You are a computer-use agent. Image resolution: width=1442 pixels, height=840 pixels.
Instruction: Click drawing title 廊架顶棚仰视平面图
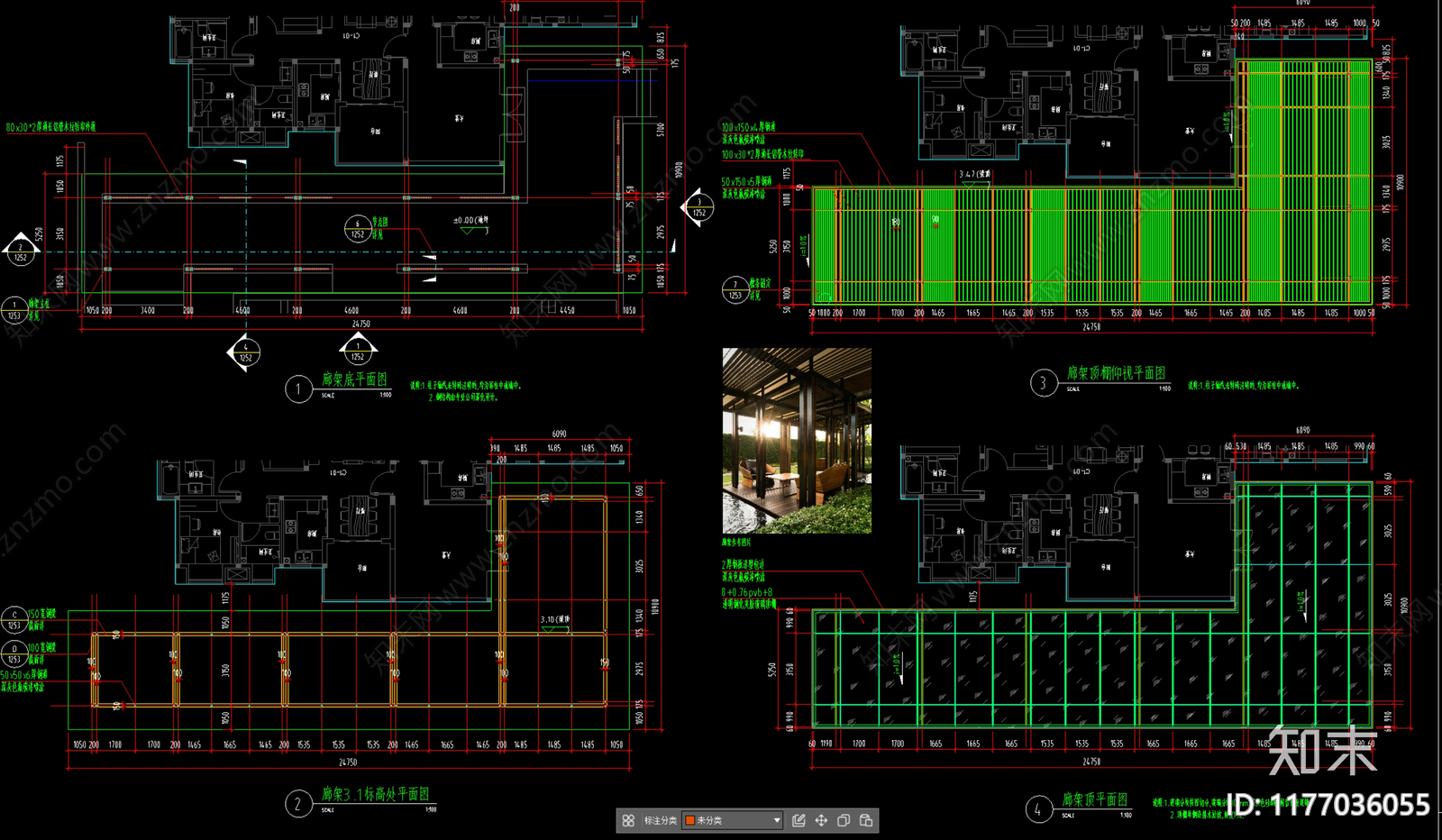click(x=1116, y=373)
